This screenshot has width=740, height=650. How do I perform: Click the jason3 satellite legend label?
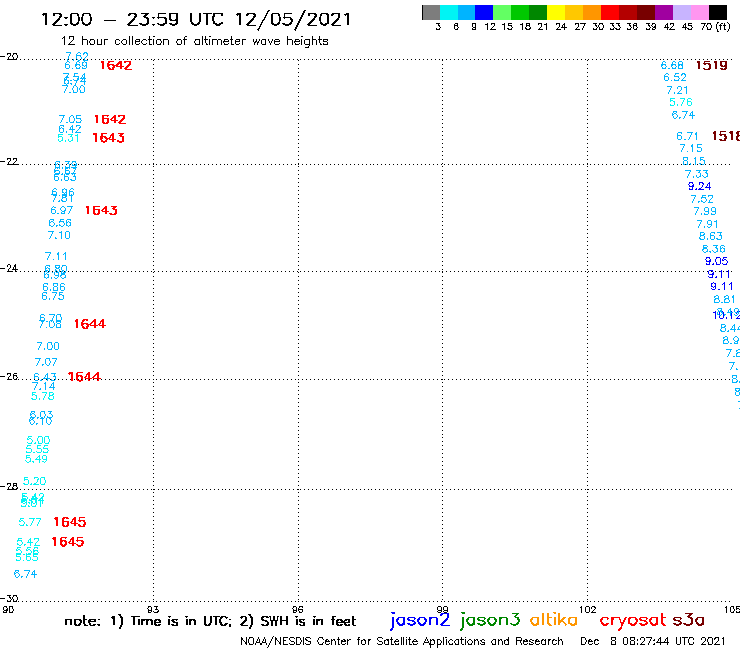point(489,620)
